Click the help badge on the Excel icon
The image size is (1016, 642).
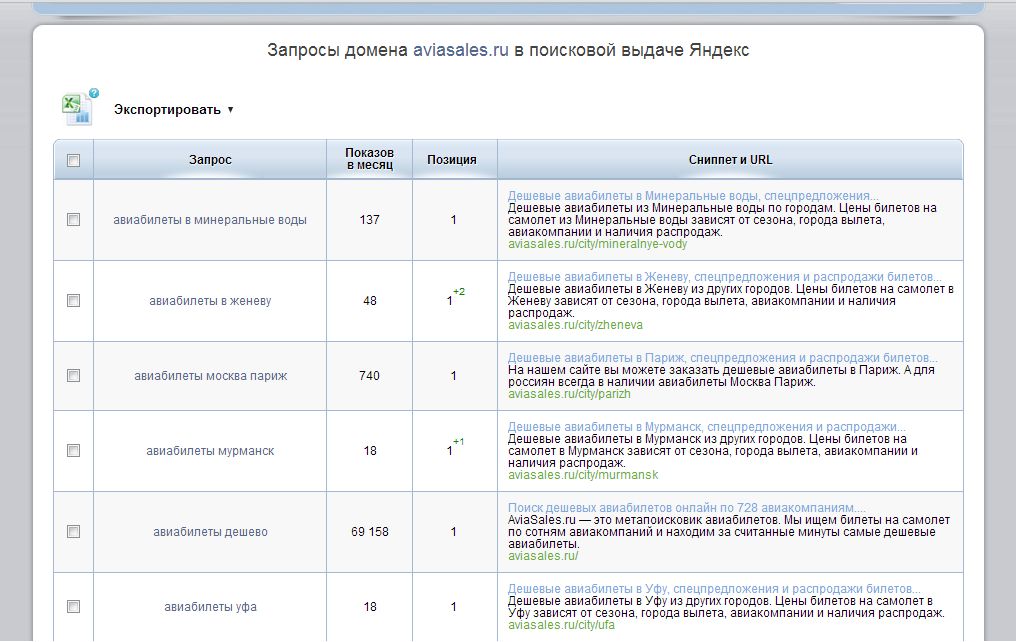[94, 93]
